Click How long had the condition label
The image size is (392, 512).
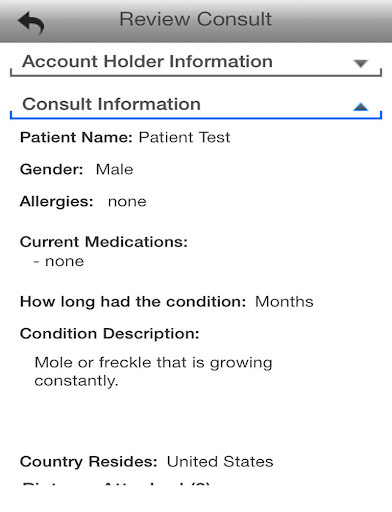pyautogui.click(x=133, y=302)
